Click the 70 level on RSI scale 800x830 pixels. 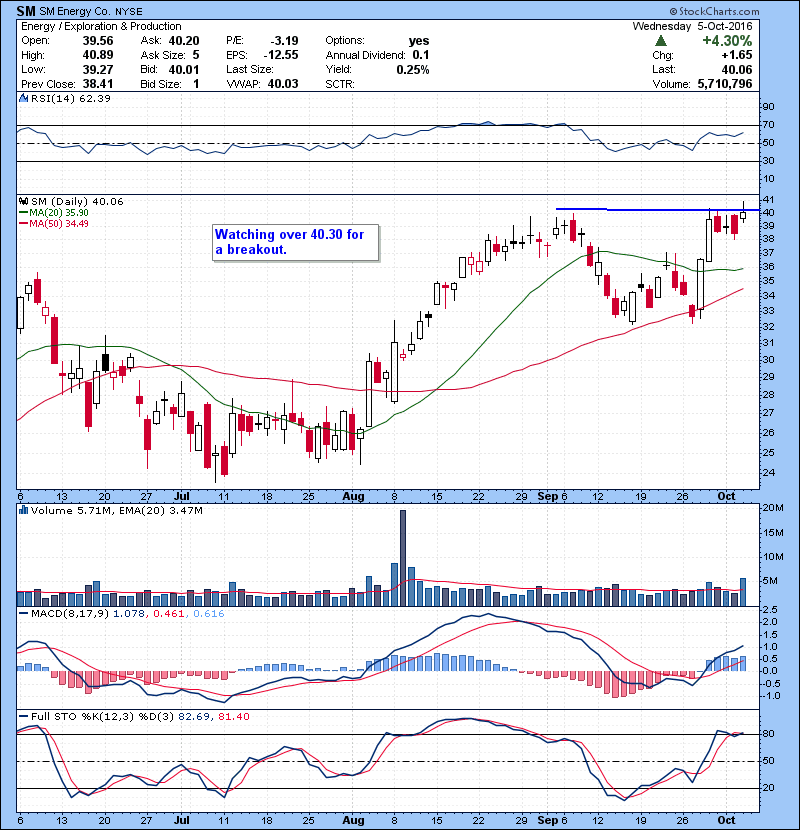coord(768,125)
